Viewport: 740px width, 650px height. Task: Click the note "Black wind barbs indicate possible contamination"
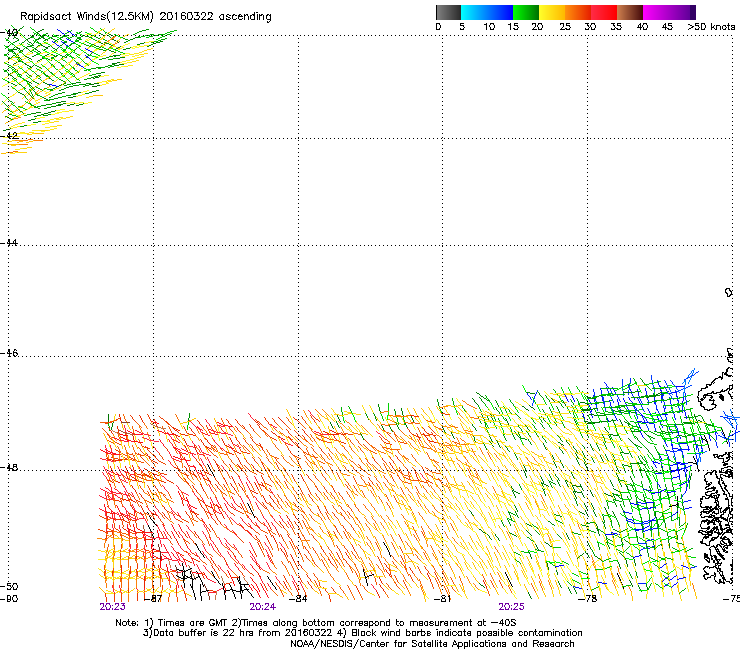[x=467, y=633]
